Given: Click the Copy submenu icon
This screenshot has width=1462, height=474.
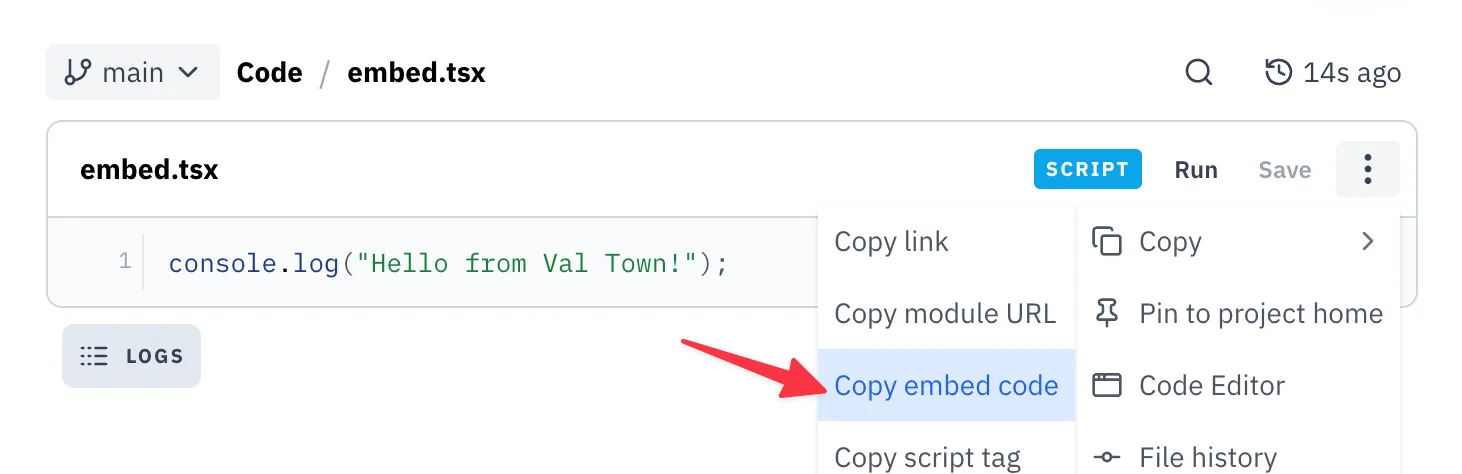Looking at the screenshot, I should click(x=1106, y=241).
